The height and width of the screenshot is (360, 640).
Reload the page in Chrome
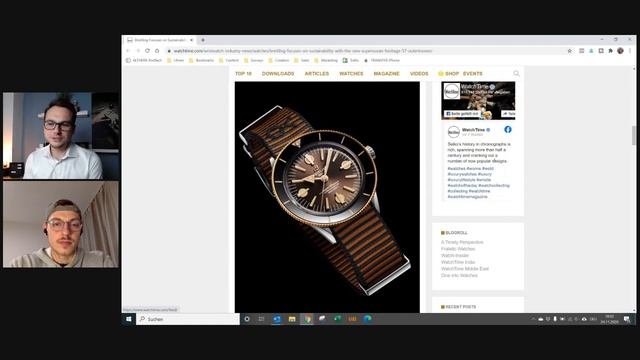click(x=147, y=51)
